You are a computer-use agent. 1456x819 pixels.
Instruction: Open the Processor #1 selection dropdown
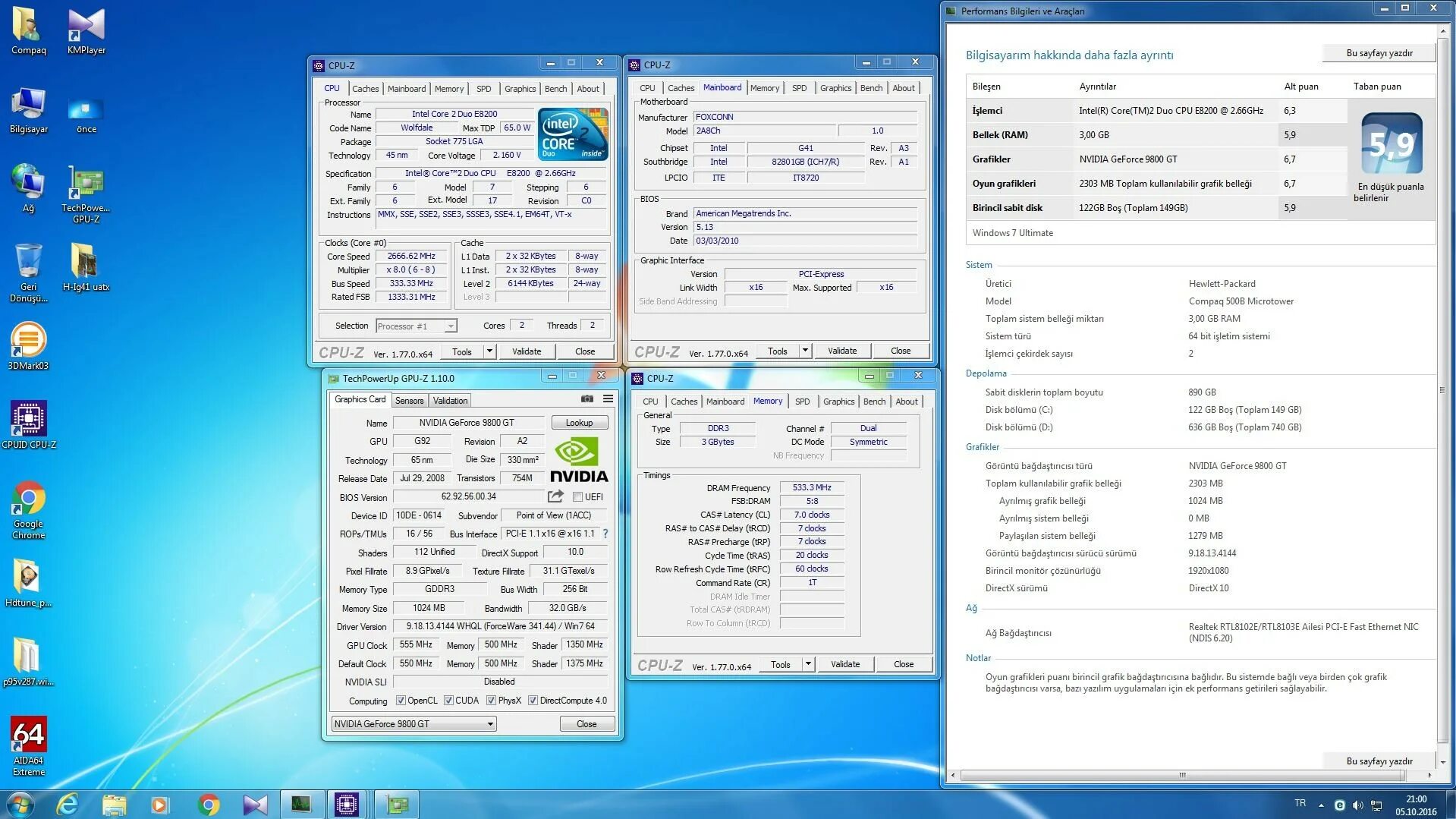coord(416,326)
